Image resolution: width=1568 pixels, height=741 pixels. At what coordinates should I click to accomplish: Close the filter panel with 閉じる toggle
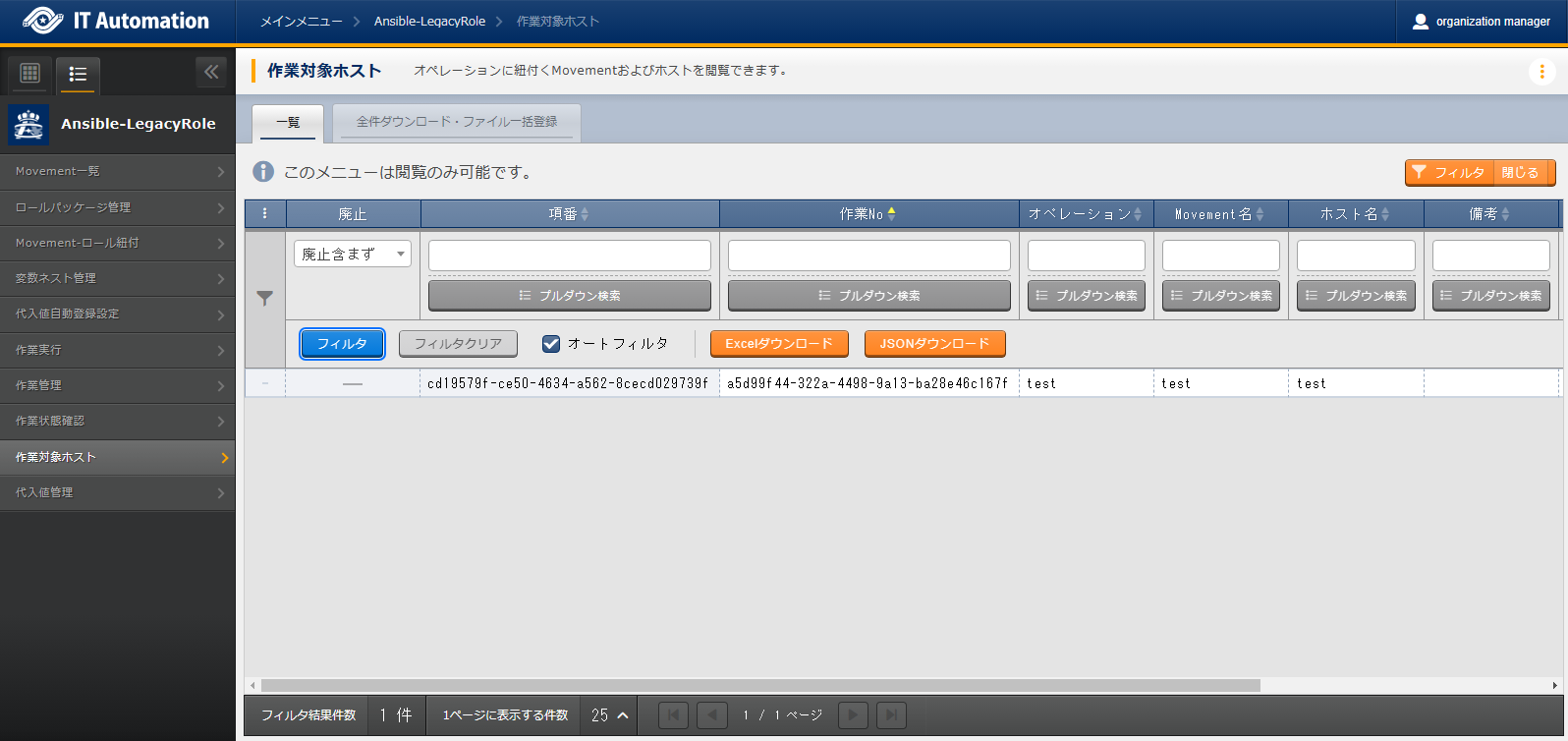tap(1520, 173)
